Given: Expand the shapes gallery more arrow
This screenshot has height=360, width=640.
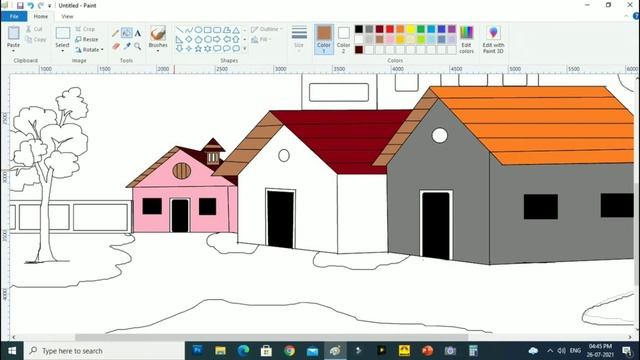Looking at the screenshot, I should [x=245, y=49].
